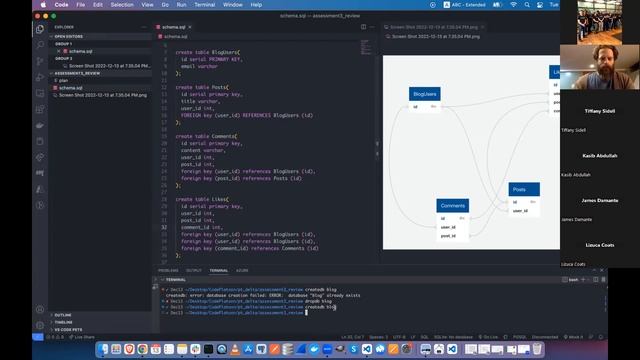Screen dimensions: 640x360
Task: Split the terminal panel
Action: 596,280
